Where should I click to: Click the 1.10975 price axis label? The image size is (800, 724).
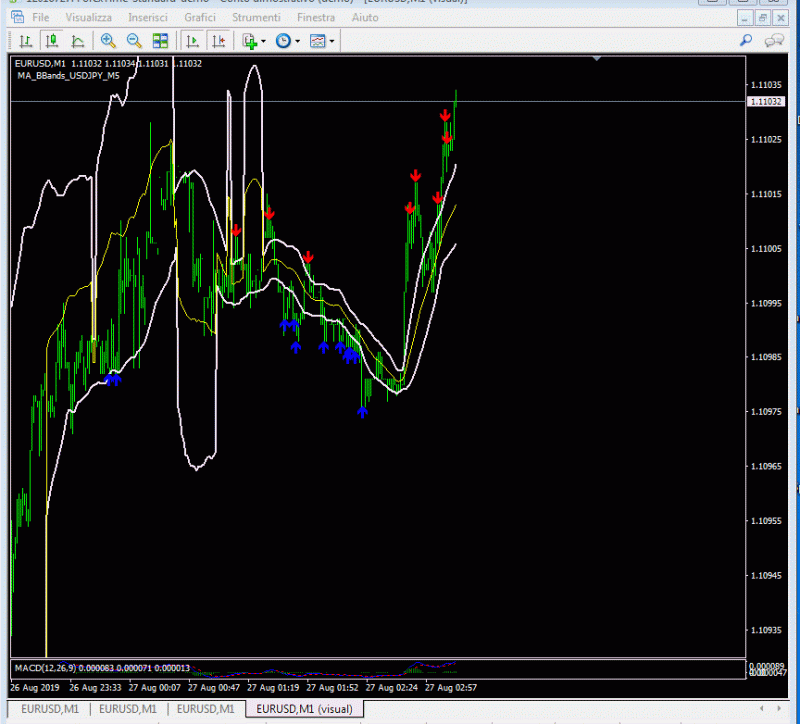point(766,411)
